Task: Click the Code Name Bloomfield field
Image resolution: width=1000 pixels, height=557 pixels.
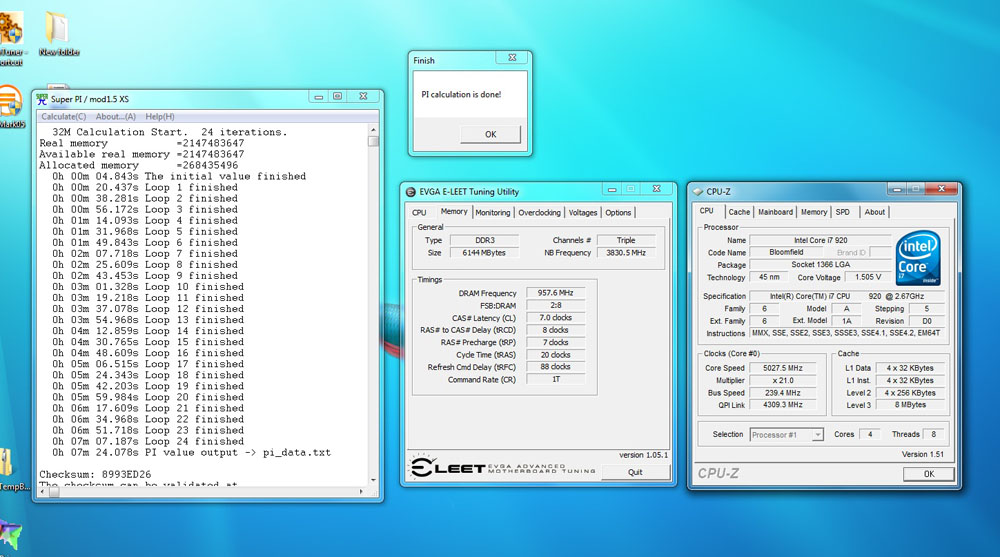Action: click(x=786, y=253)
